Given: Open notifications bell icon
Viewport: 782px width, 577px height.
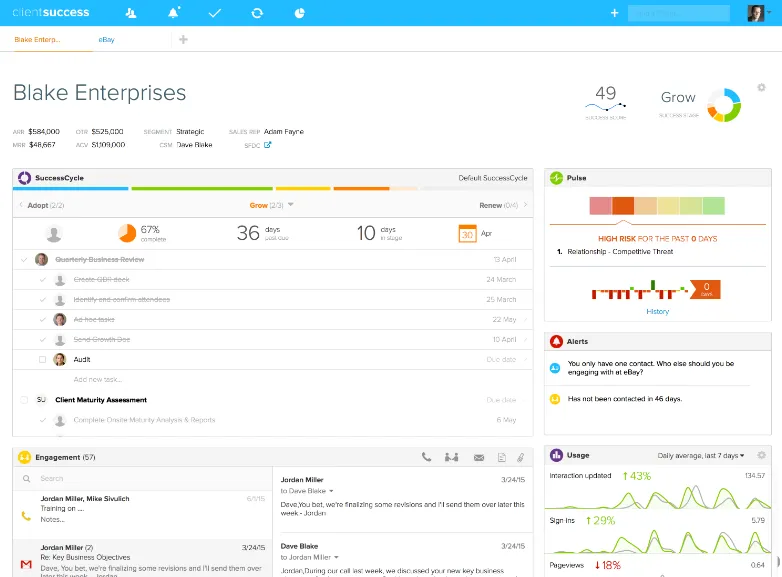Looking at the screenshot, I should coord(174,12).
